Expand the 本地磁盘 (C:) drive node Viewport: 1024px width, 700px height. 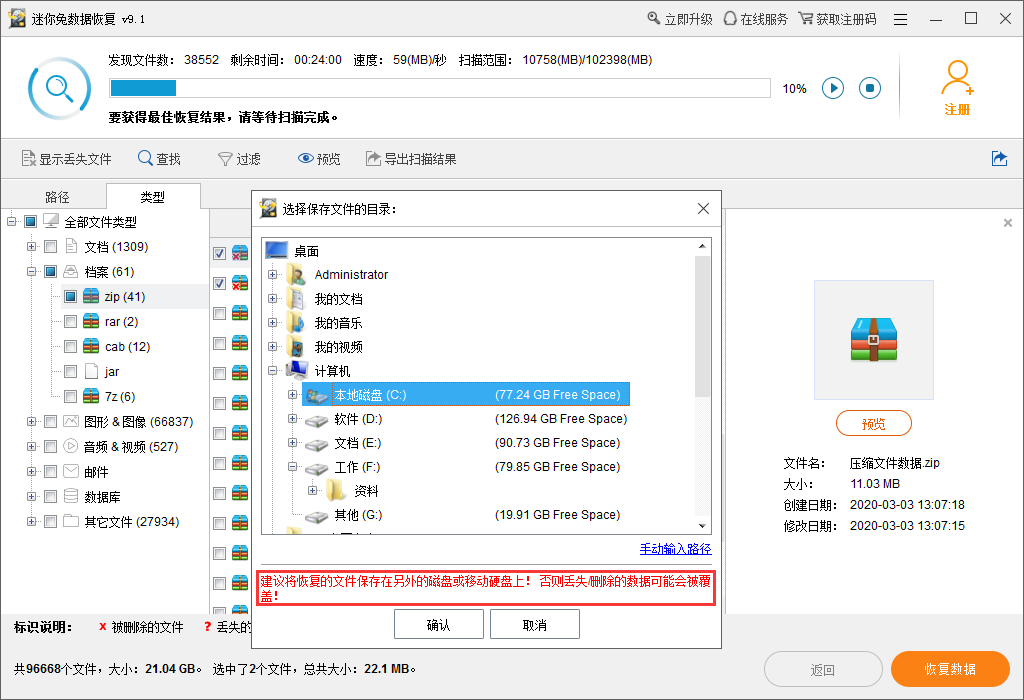(293, 394)
